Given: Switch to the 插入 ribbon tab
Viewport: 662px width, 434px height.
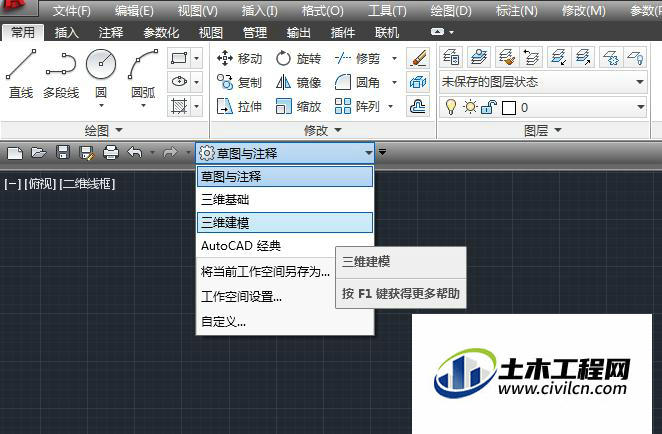Looking at the screenshot, I should 66,33.
